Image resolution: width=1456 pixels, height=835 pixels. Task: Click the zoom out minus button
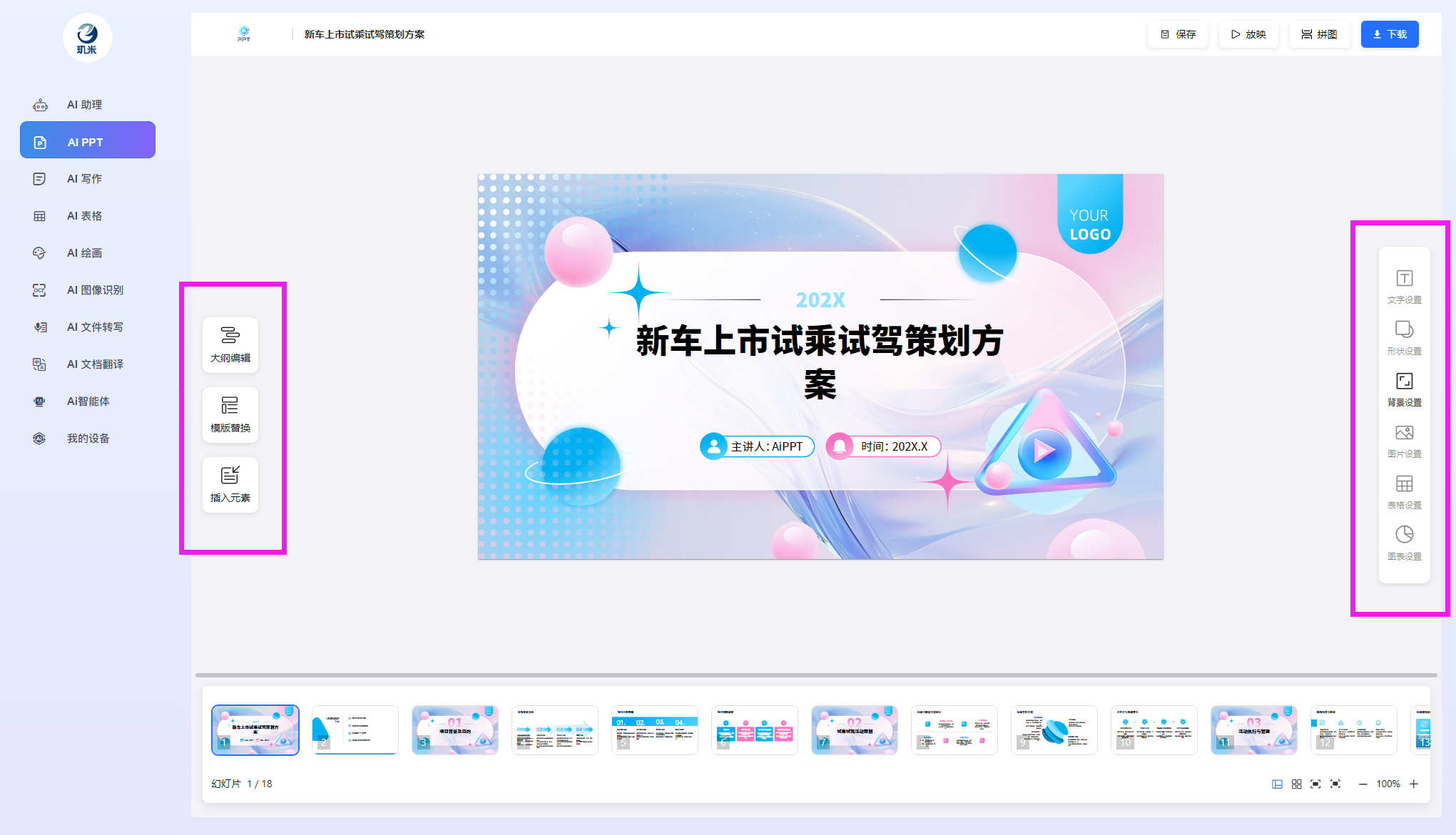click(x=1363, y=784)
